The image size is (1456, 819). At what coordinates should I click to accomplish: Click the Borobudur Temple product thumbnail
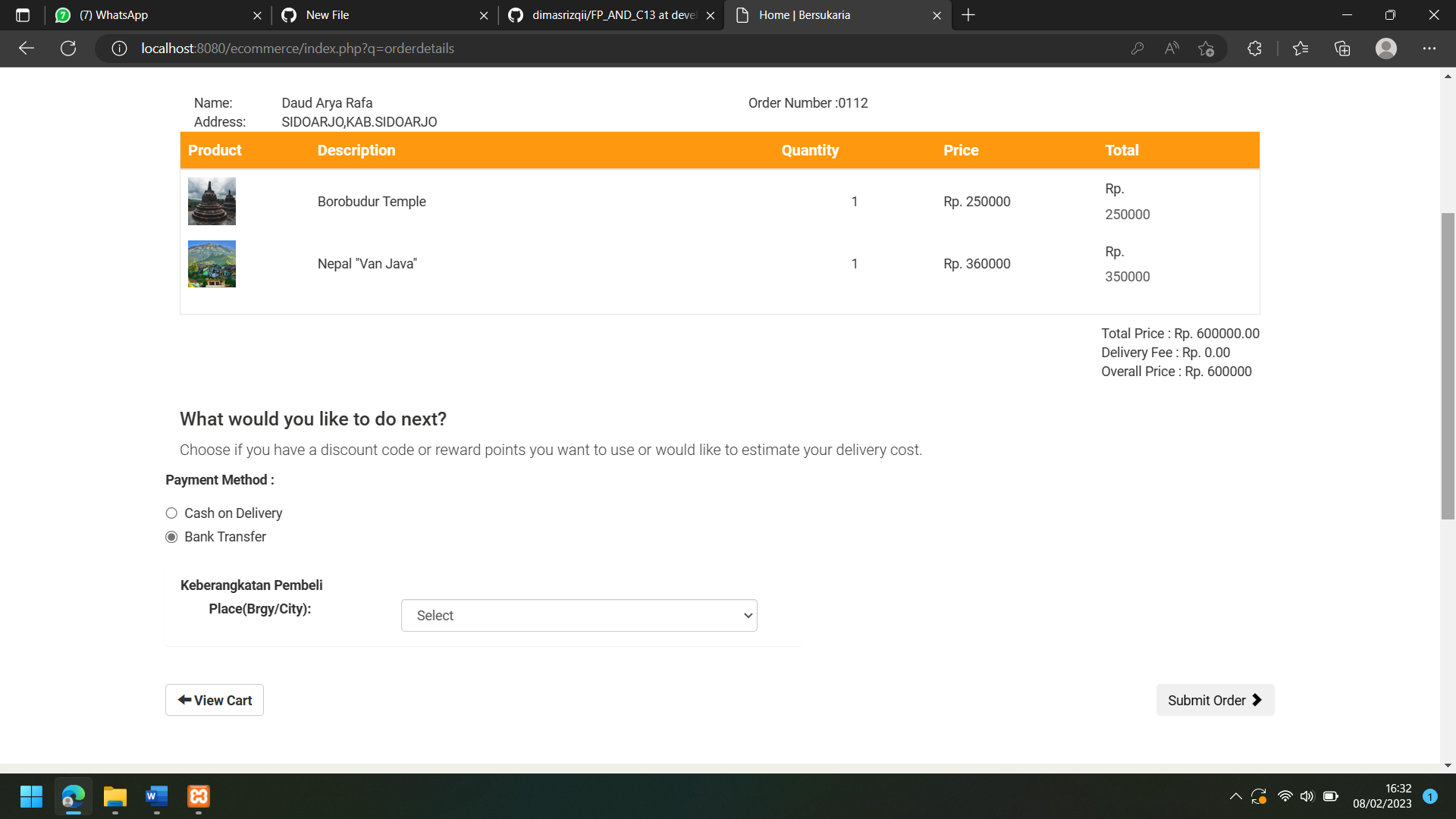tap(212, 201)
